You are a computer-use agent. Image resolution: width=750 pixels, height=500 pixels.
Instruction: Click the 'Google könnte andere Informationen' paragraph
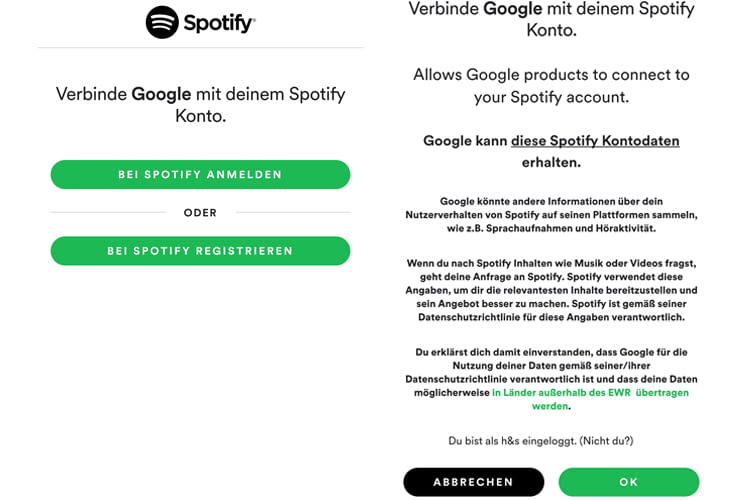tap(551, 215)
